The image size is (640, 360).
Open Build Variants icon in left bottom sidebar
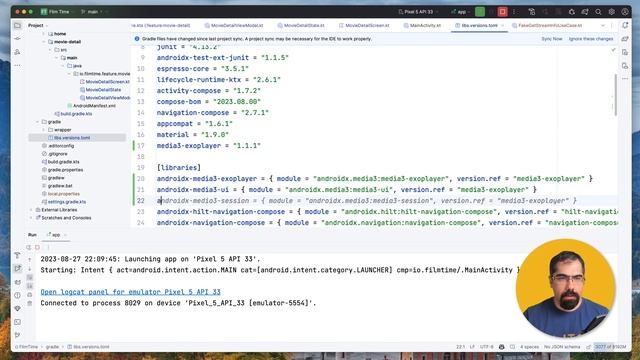coord(18,256)
